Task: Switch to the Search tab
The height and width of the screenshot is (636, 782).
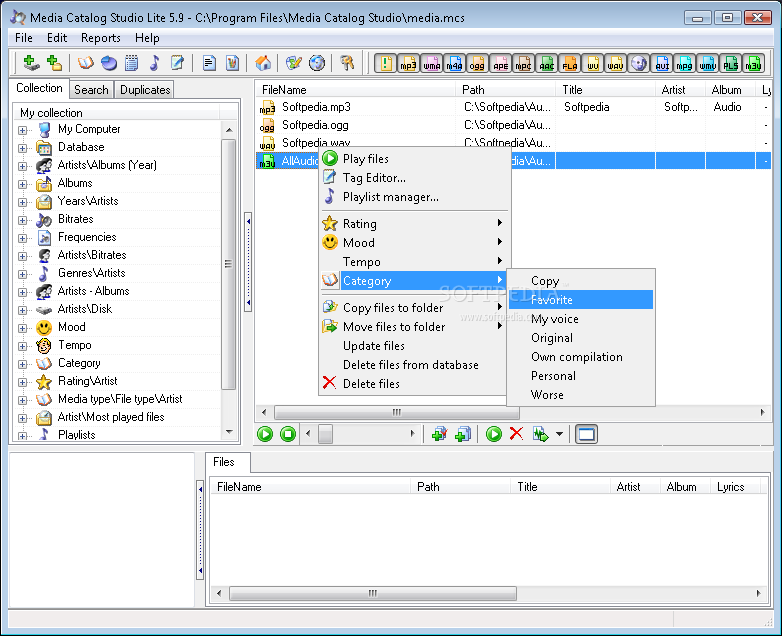Action: coord(91,90)
